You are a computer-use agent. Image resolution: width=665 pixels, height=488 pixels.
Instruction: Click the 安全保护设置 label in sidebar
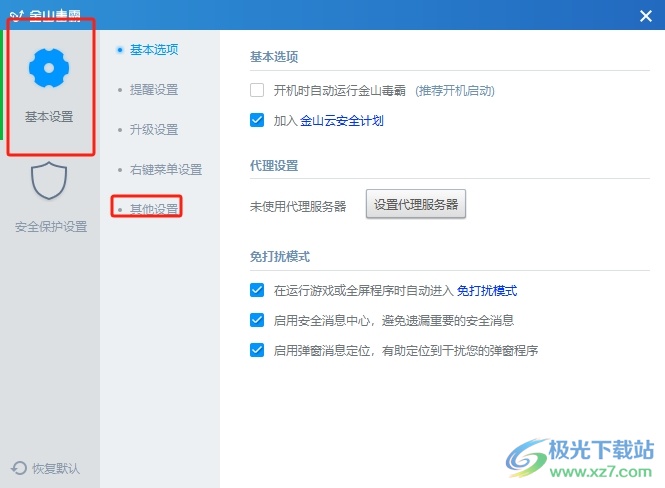point(51,227)
